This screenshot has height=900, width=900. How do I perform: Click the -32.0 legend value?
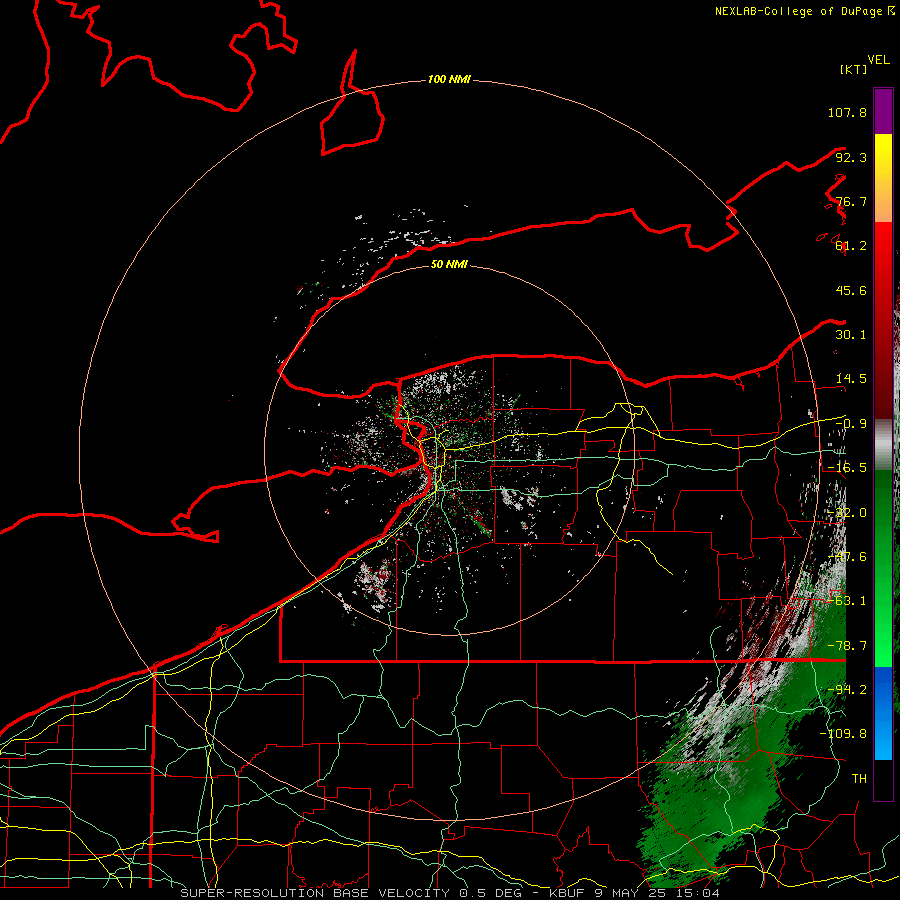coord(847,512)
